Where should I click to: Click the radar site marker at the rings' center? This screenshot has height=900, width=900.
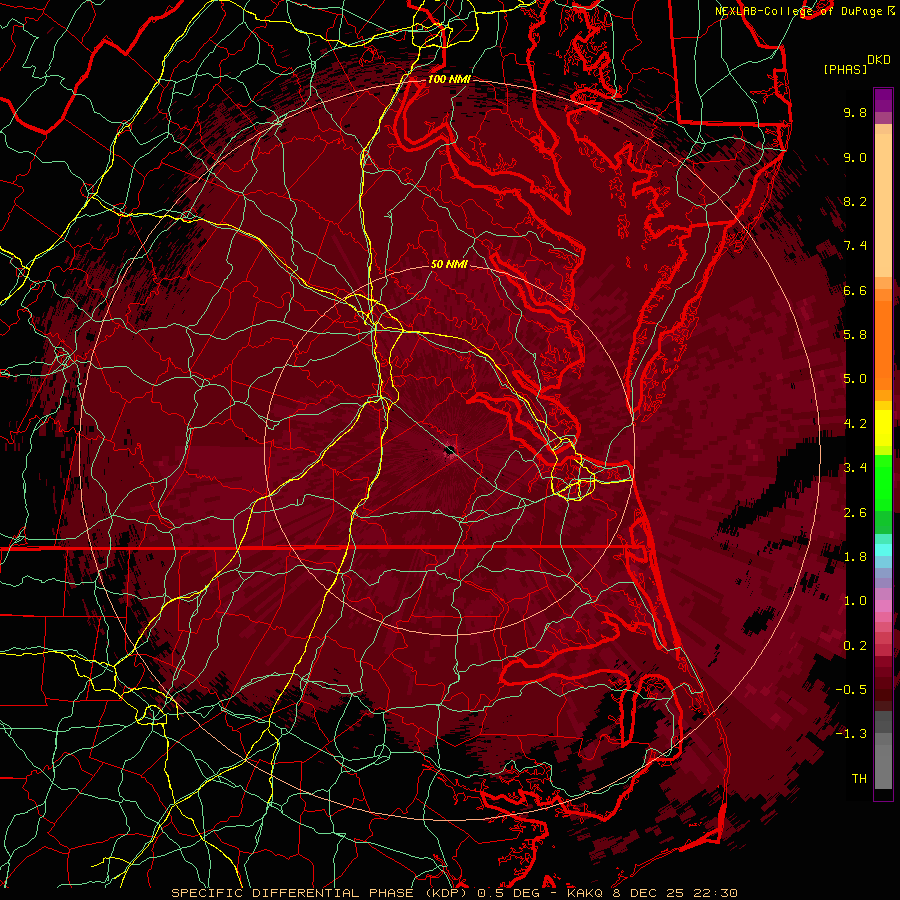click(449, 450)
